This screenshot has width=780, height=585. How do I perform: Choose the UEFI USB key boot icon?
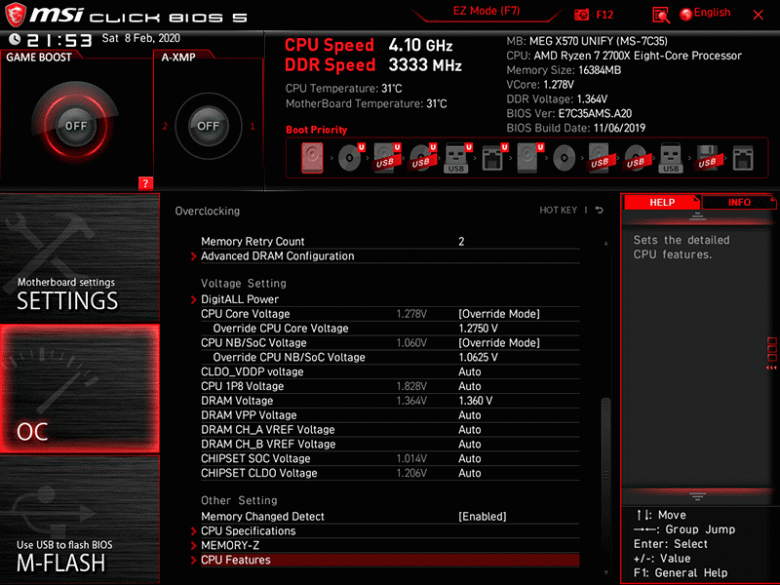pos(457,158)
